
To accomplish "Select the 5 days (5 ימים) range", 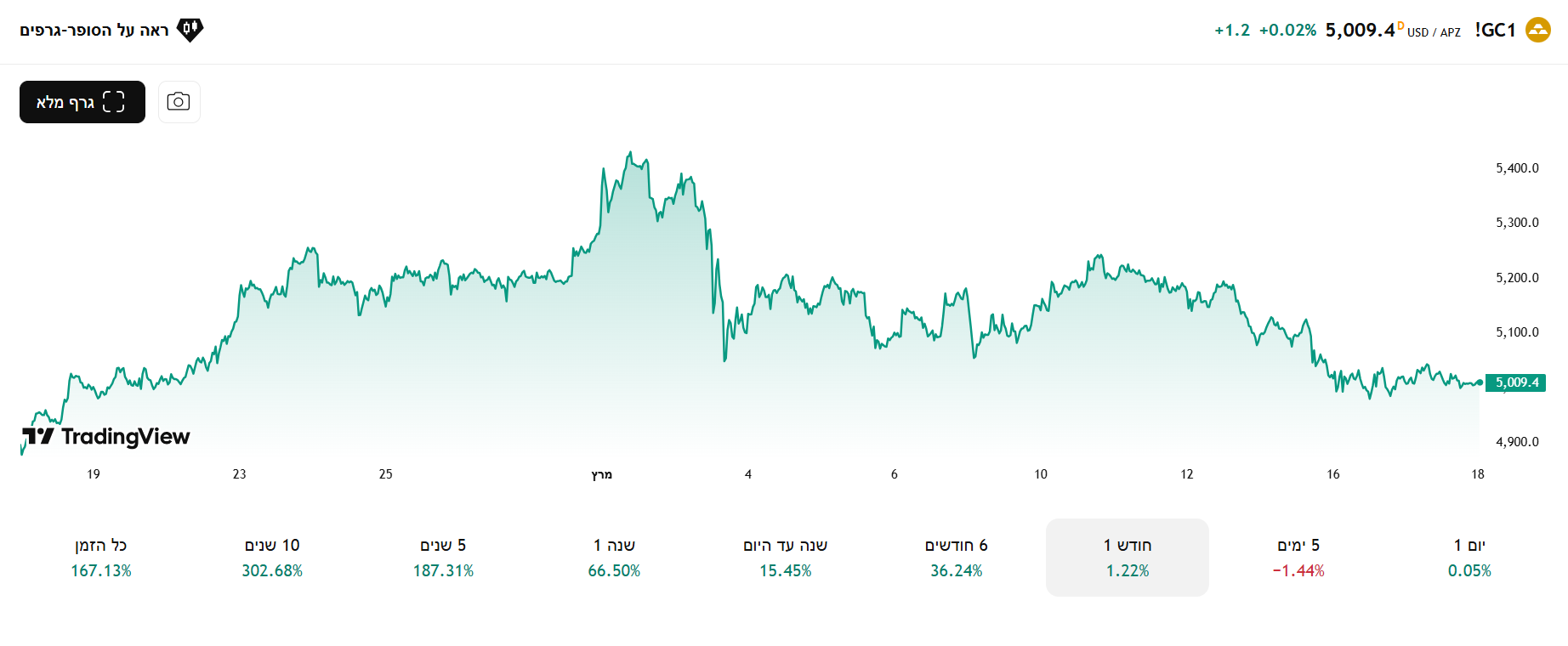I will pos(1298,557).
